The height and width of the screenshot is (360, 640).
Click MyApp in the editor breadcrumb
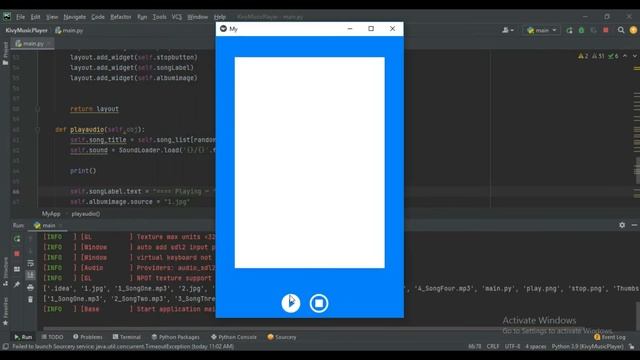[x=51, y=214]
